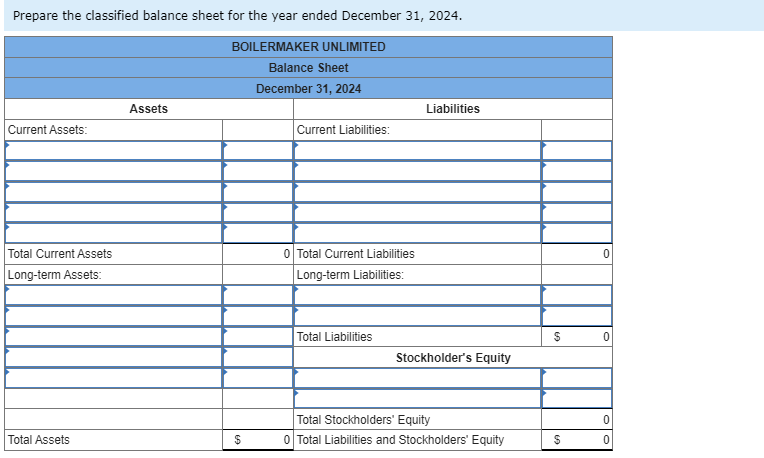Click Total Liabilities and Stockholders' Equity amount cell

[577, 439]
